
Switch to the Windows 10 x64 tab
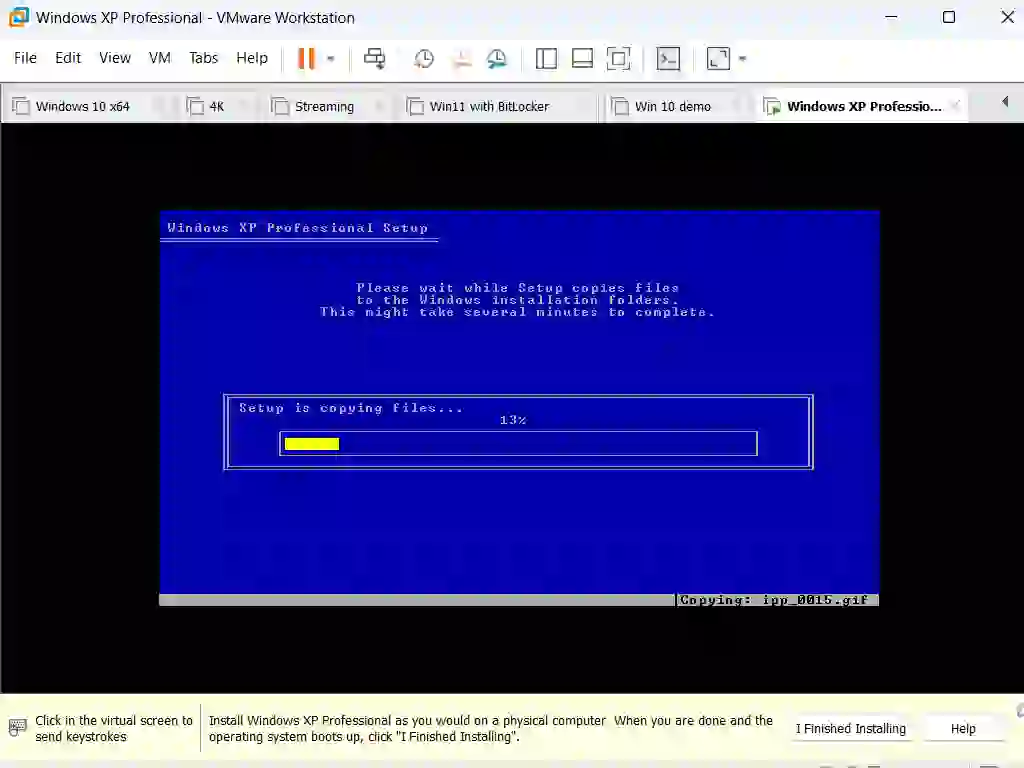[82, 106]
